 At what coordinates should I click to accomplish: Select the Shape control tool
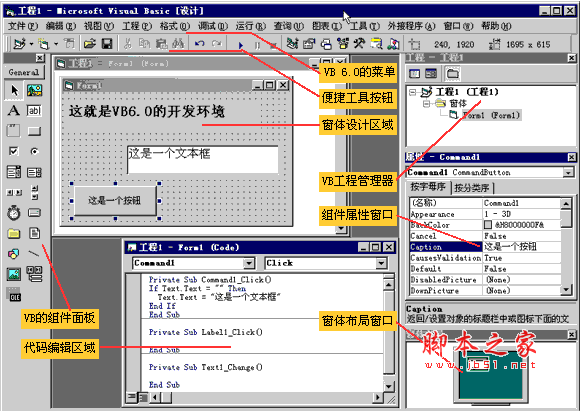[14, 254]
